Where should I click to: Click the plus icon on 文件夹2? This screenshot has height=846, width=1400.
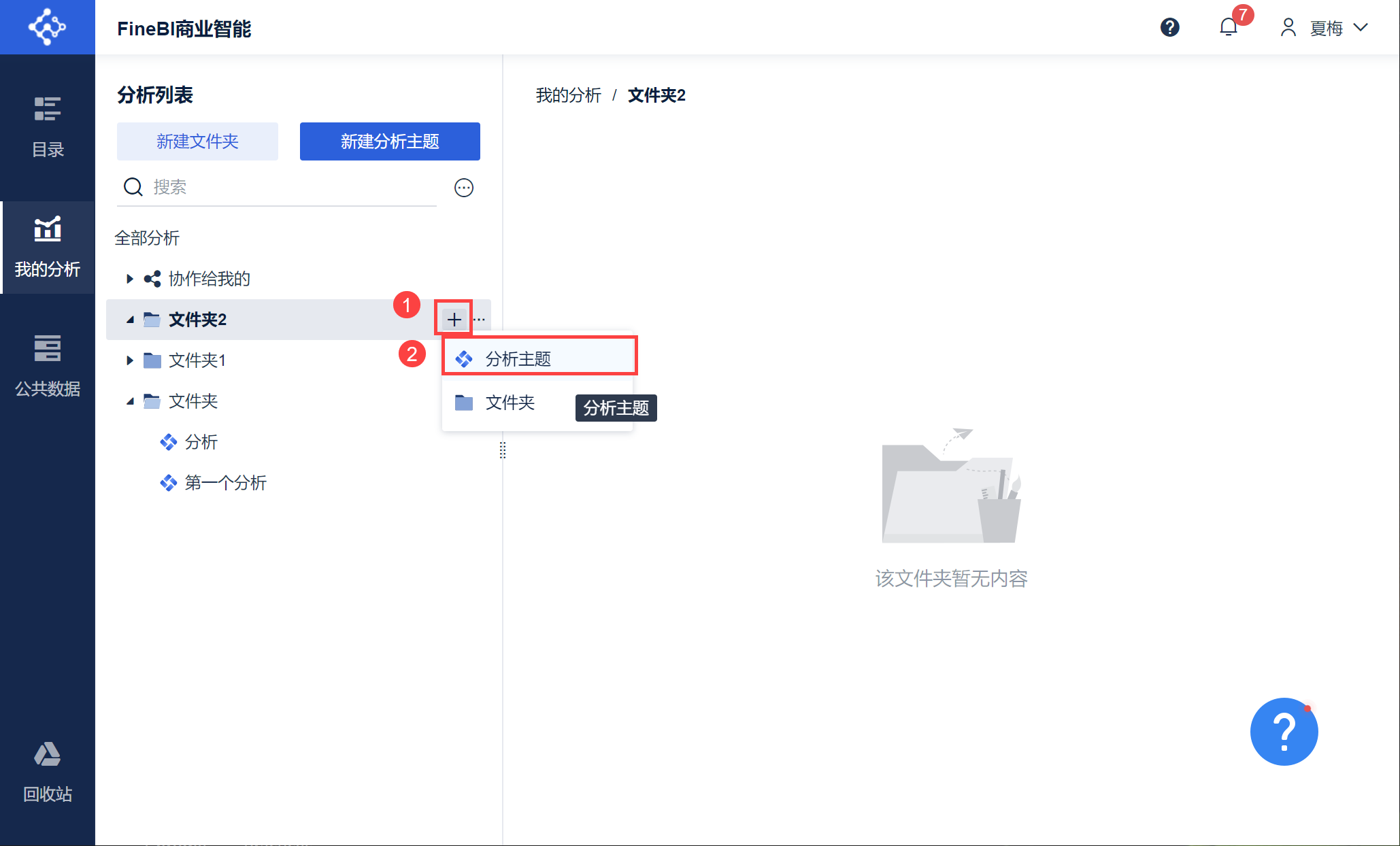454,320
